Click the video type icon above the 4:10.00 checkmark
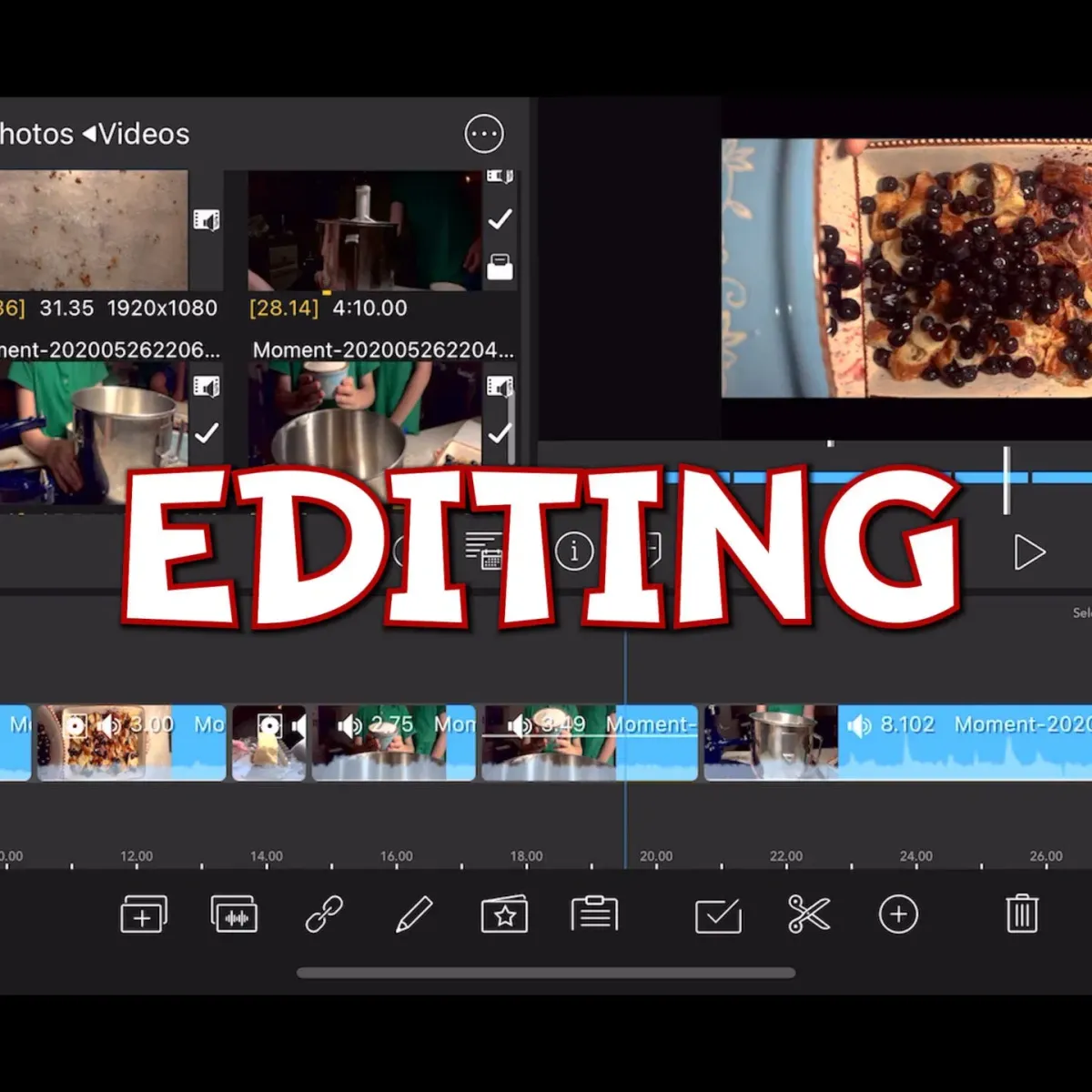The width and height of the screenshot is (1092, 1092). [x=500, y=177]
